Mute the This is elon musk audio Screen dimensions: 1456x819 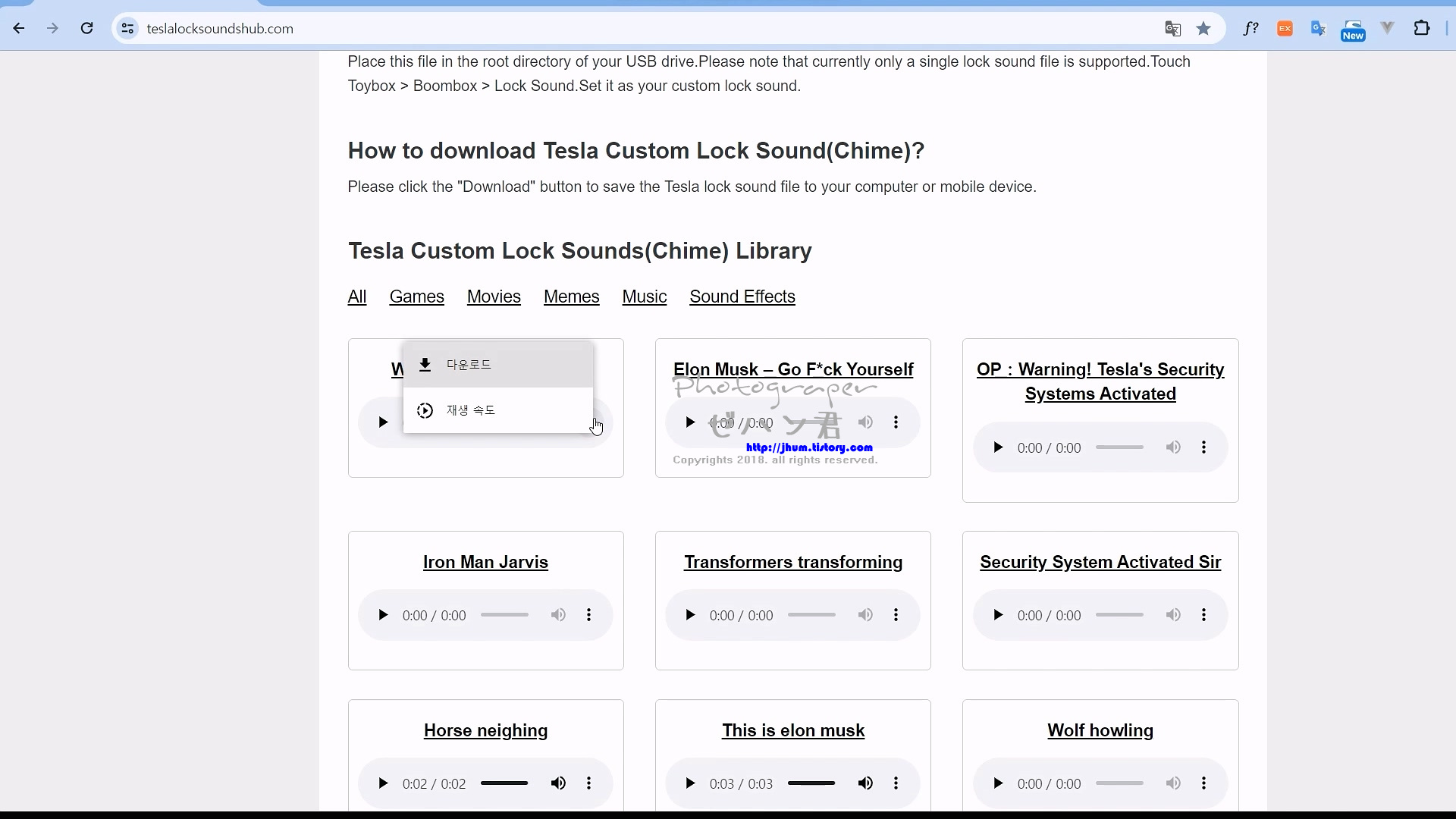pyautogui.click(x=865, y=783)
